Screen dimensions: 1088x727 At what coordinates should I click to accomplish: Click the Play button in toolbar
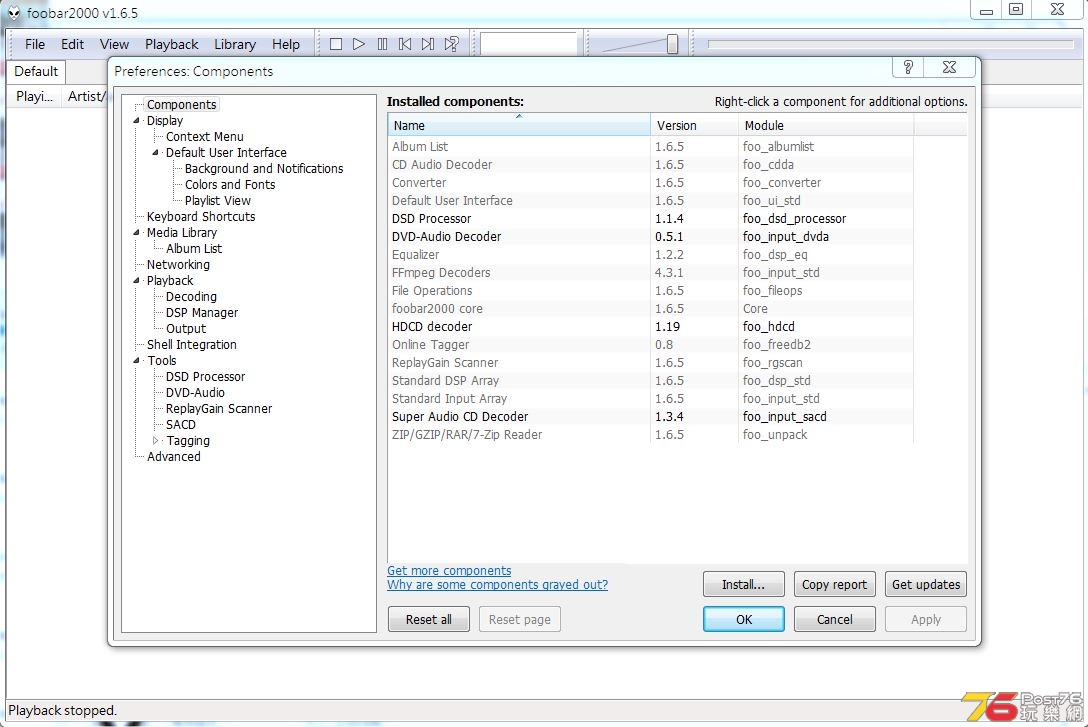click(359, 44)
